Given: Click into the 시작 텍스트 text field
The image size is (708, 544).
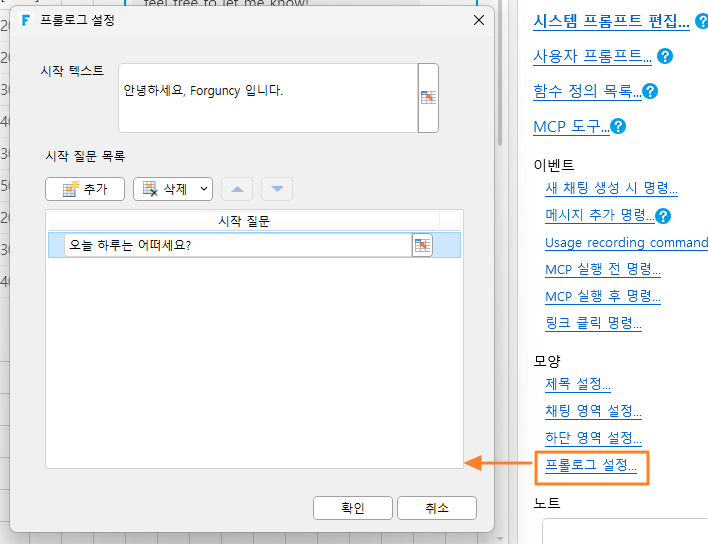Looking at the screenshot, I should (x=268, y=98).
